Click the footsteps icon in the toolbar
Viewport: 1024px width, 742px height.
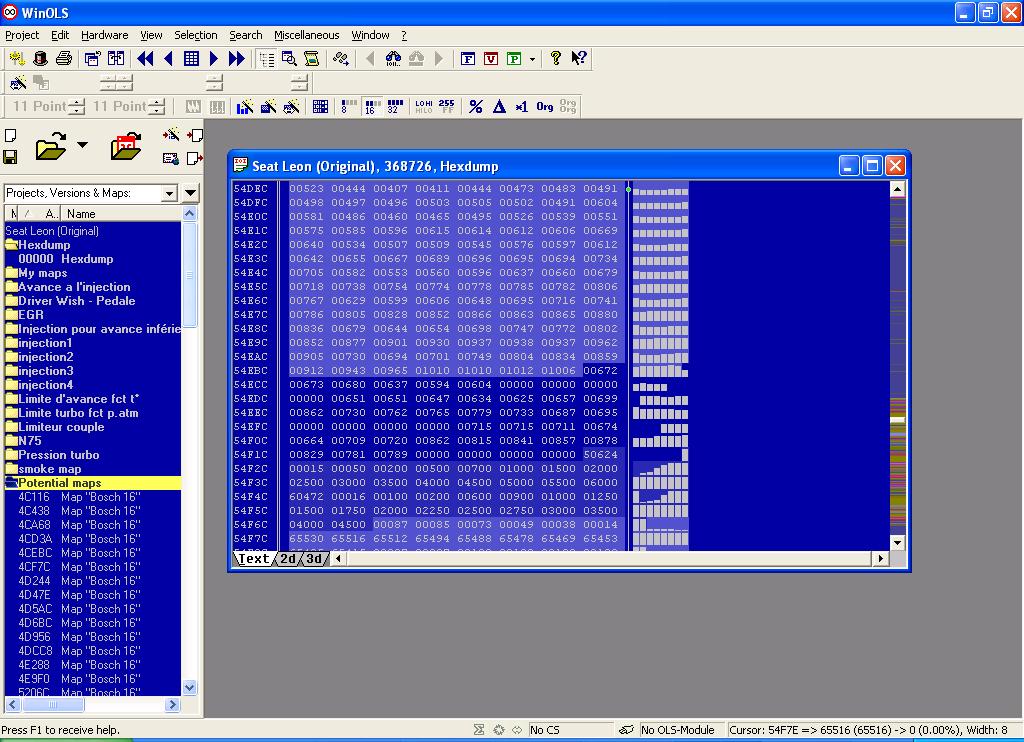pyautogui.click(x=341, y=59)
